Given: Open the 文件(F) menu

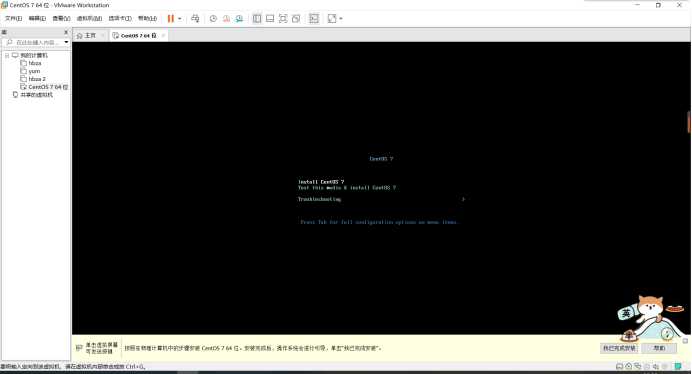Looking at the screenshot, I should coord(14,18).
